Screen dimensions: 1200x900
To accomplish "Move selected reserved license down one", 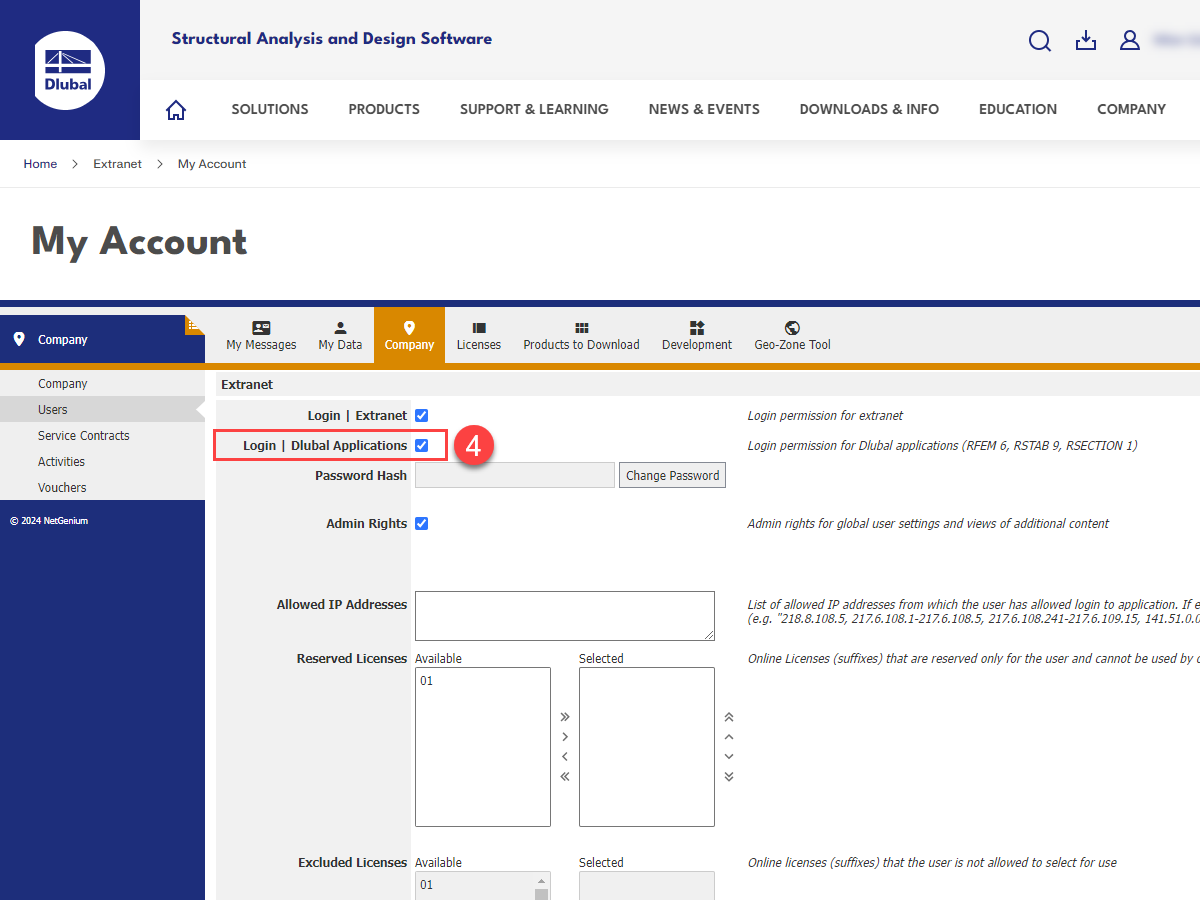I will point(729,757).
